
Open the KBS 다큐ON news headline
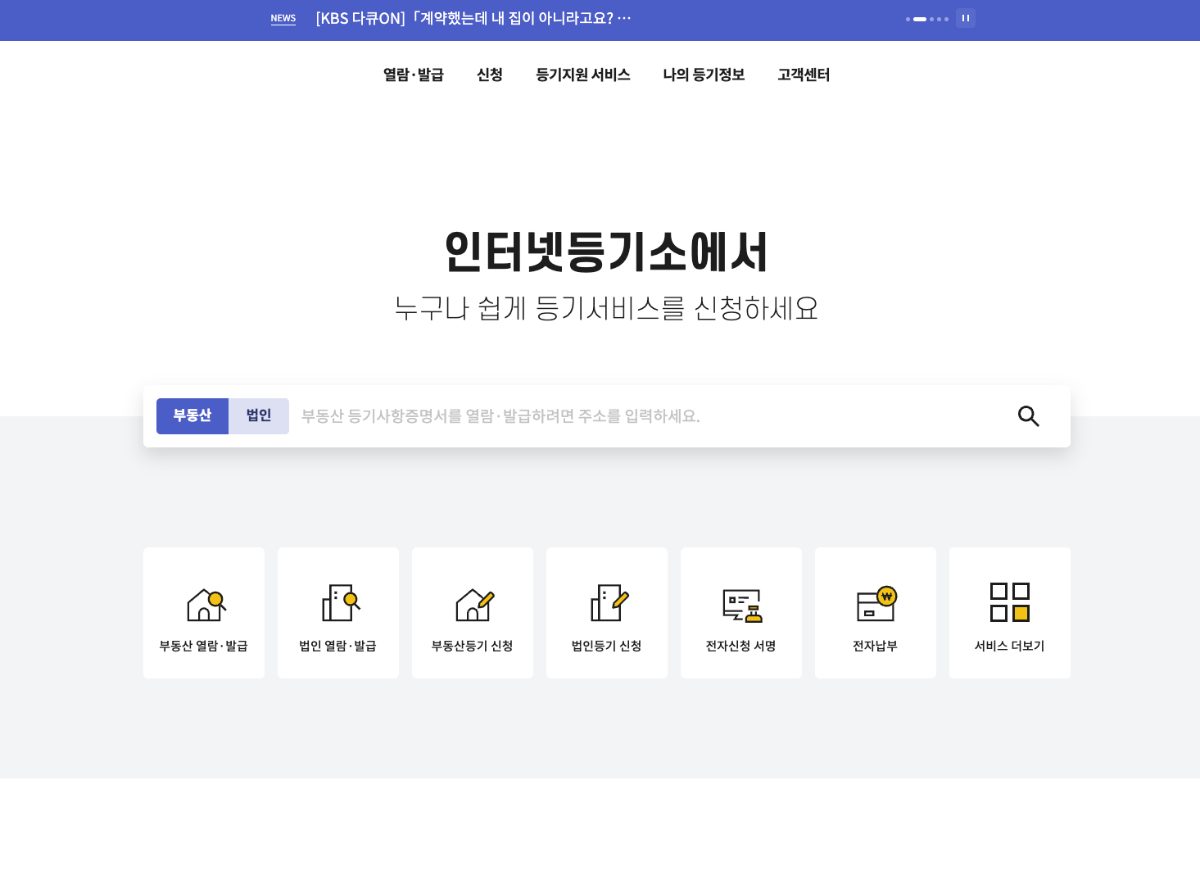pyautogui.click(x=474, y=18)
